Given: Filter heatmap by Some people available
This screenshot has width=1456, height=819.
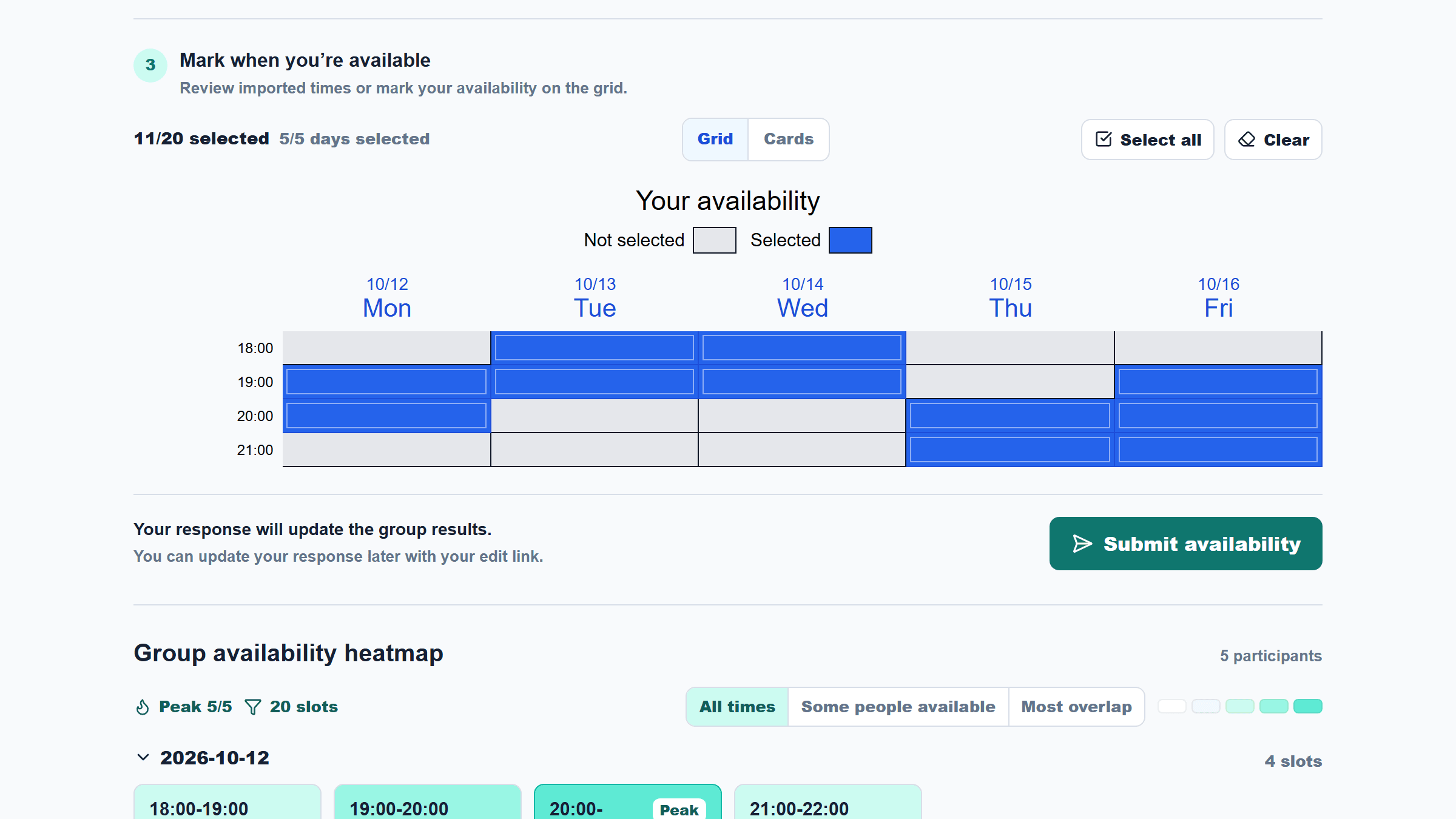Looking at the screenshot, I should [x=898, y=707].
